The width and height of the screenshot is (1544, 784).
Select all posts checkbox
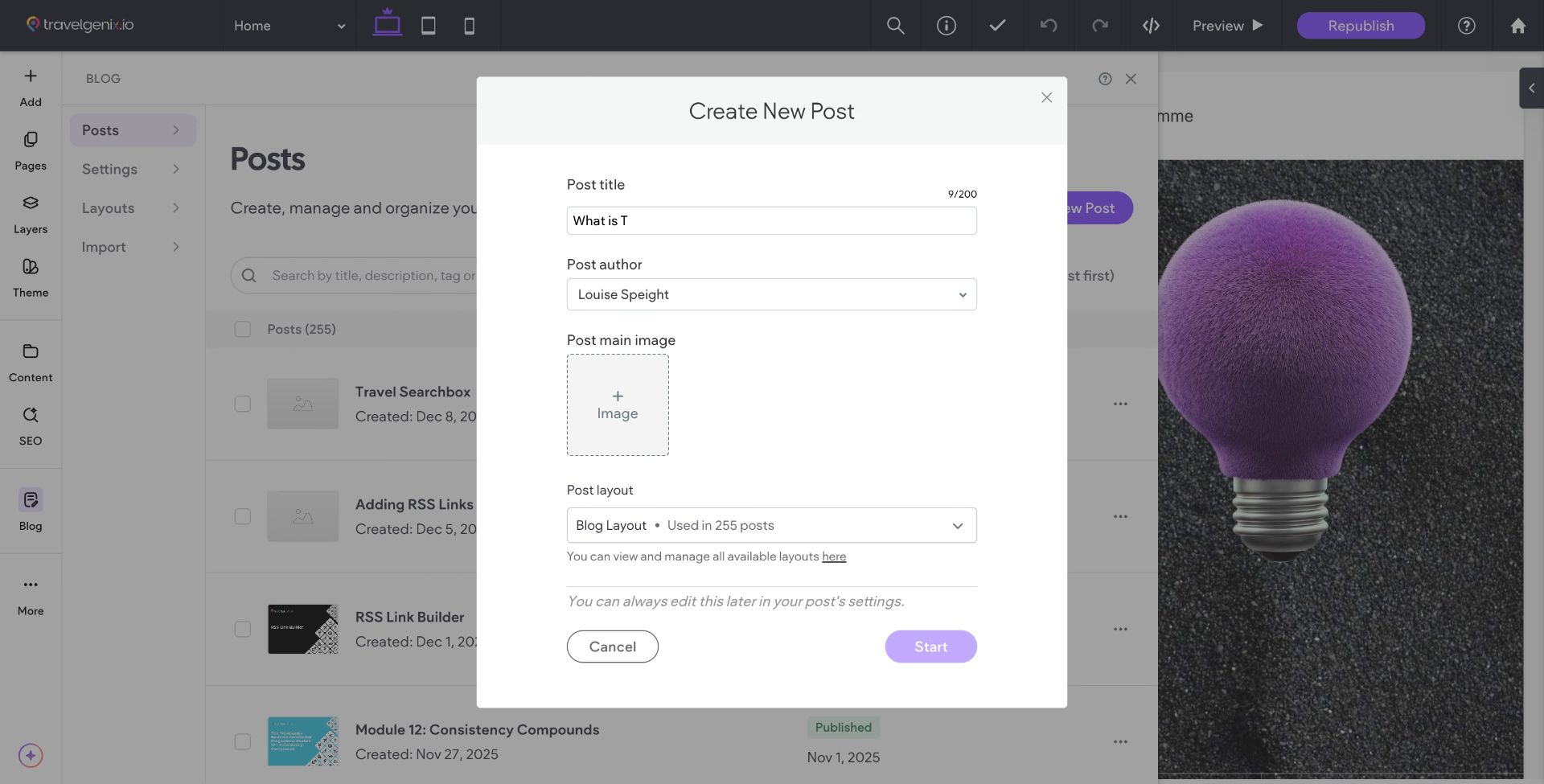pyautogui.click(x=243, y=329)
